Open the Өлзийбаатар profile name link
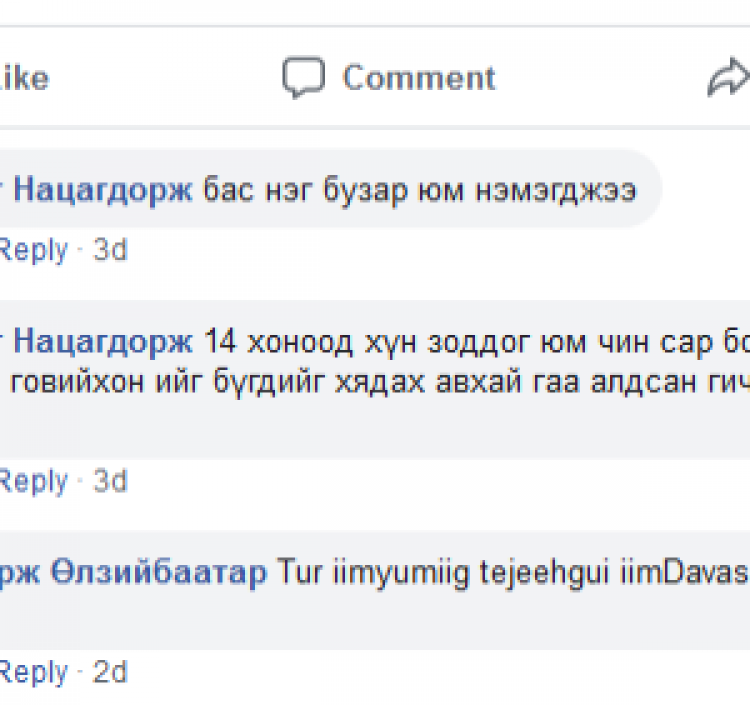 pos(158,573)
